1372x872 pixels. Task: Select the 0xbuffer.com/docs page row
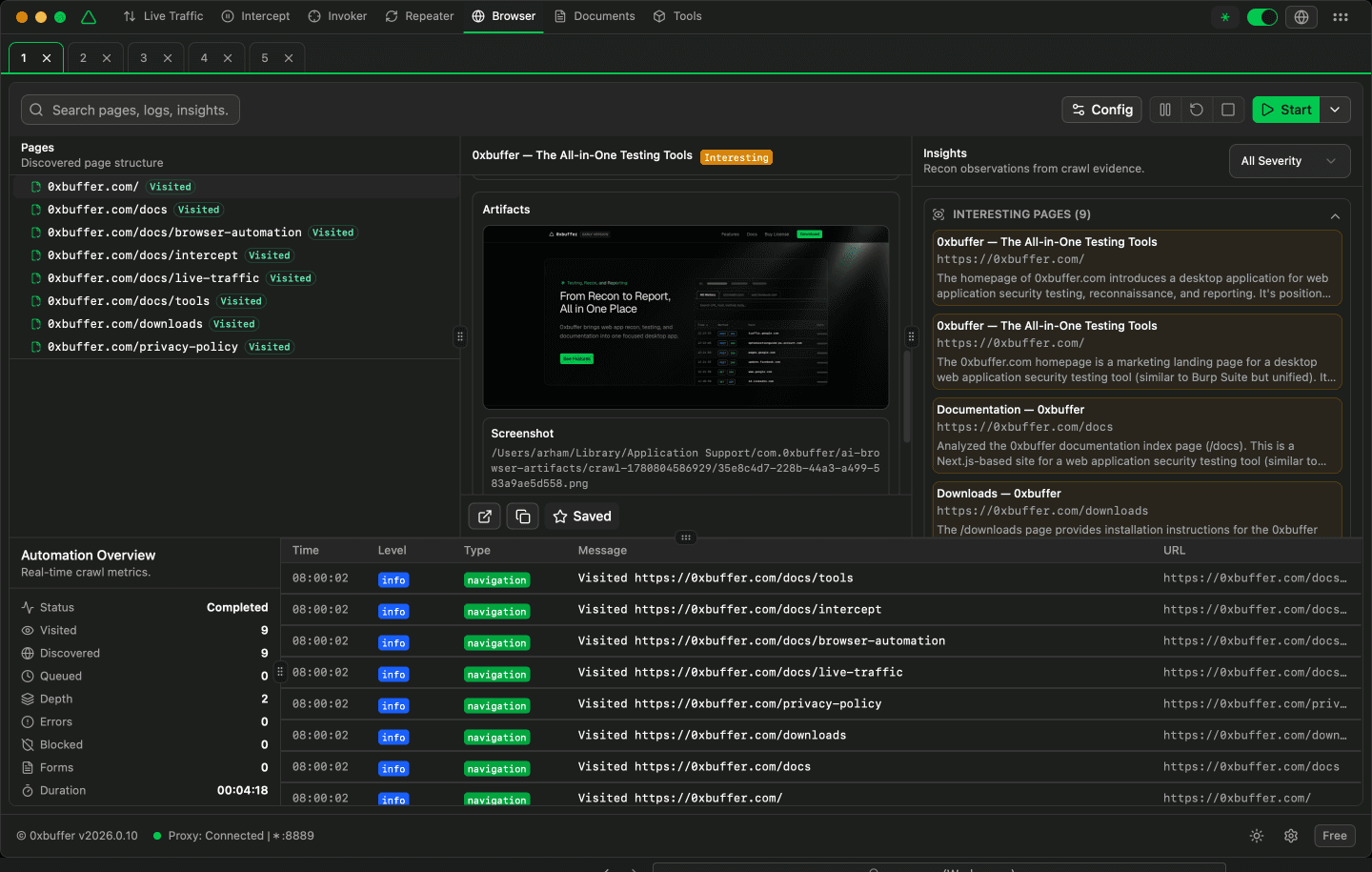coord(234,210)
